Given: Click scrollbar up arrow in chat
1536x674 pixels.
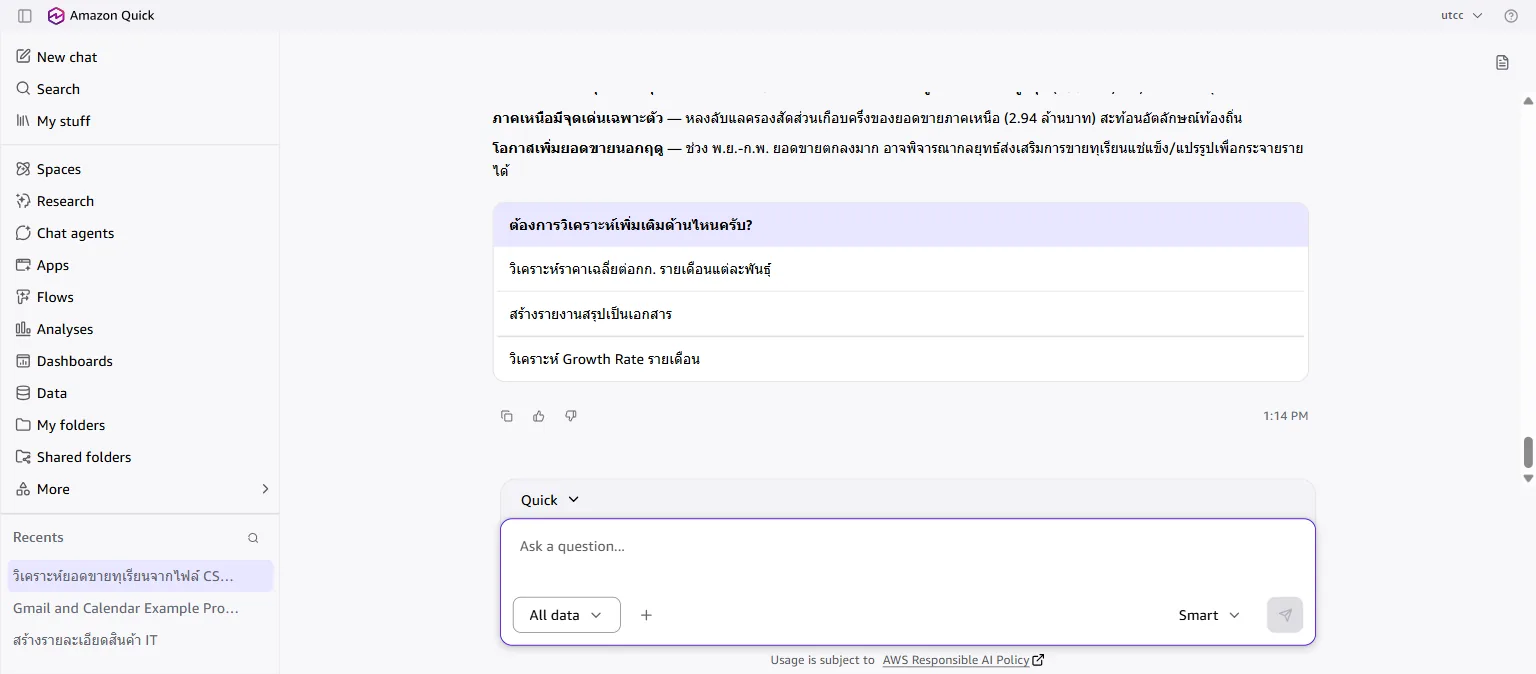Looking at the screenshot, I should point(1528,101).
